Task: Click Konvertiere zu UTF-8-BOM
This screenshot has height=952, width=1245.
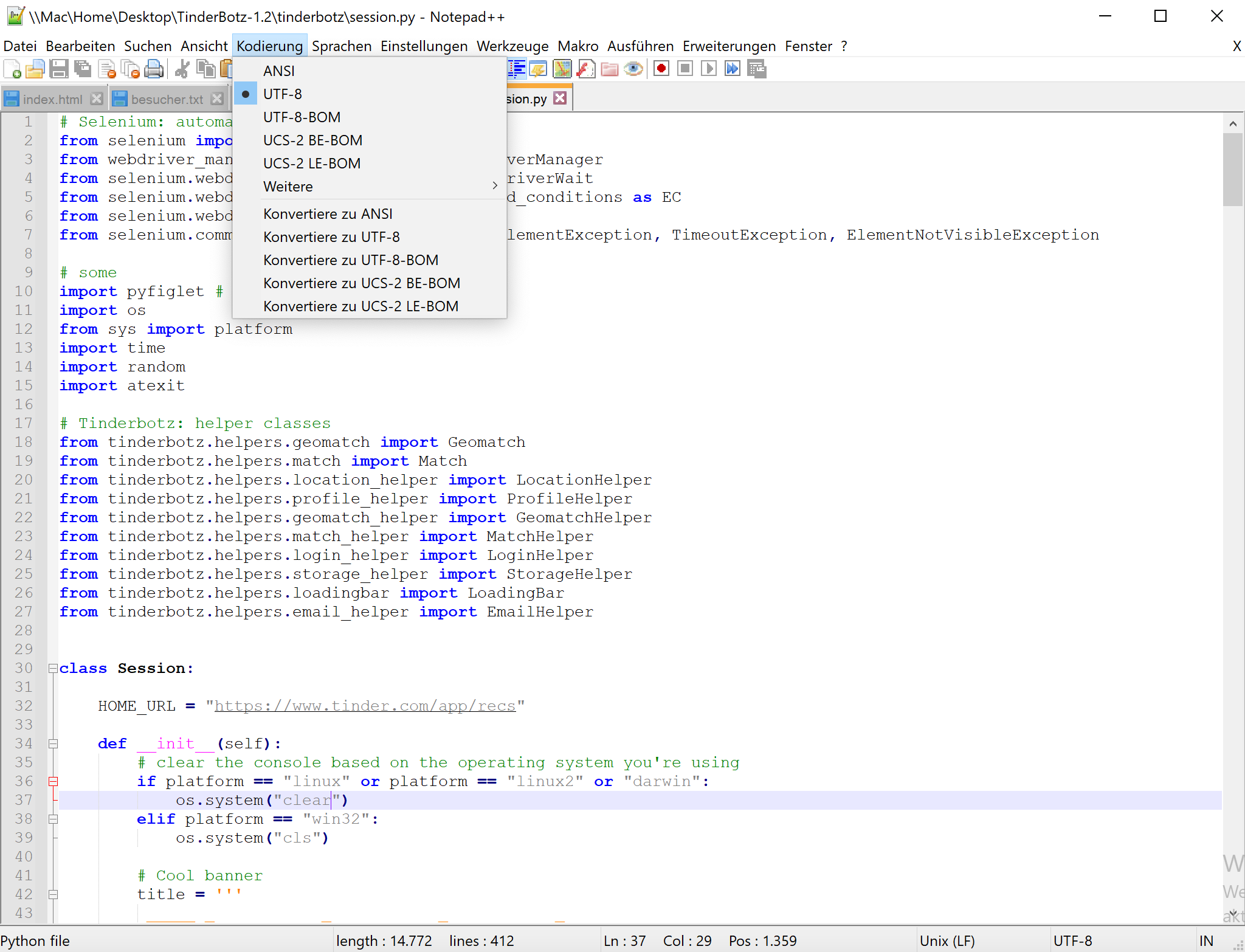Action: pyautogui.click(x=351, y=260)
